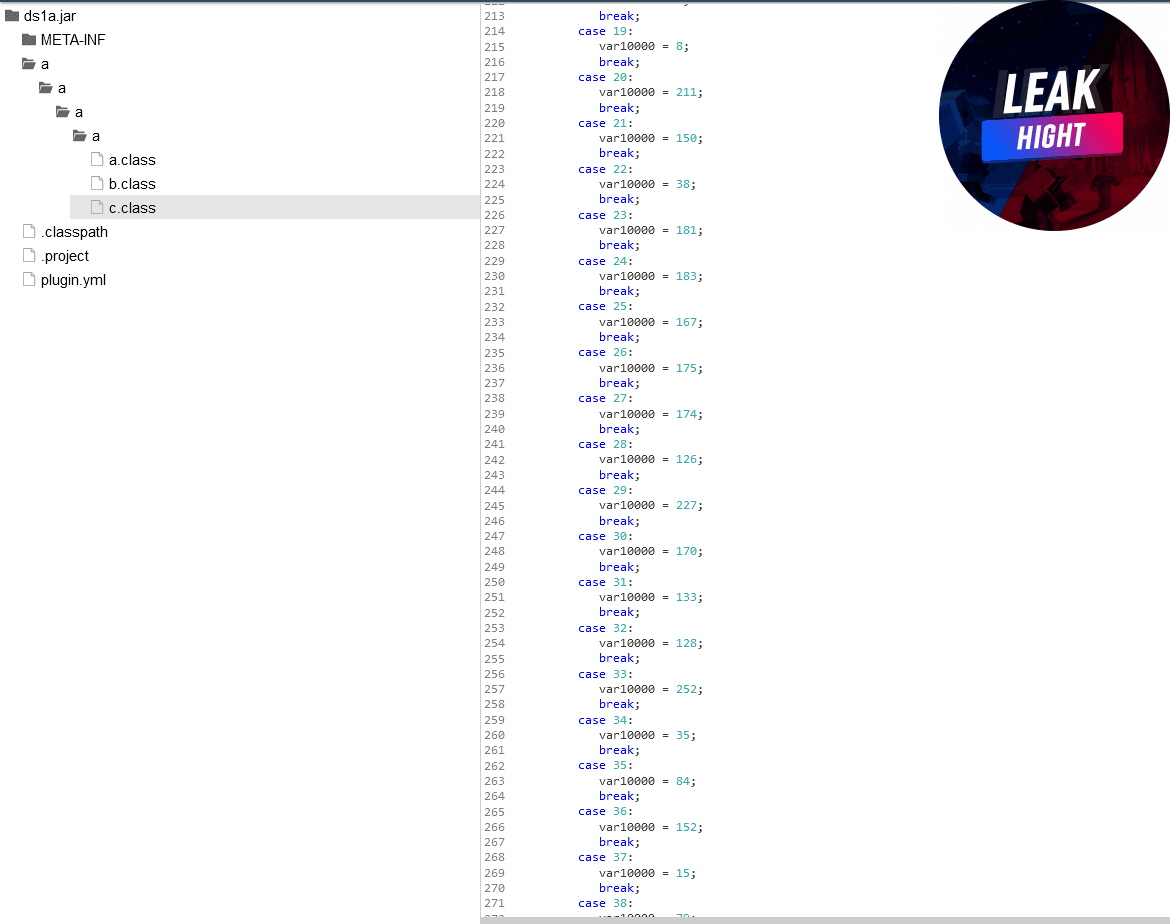This screenshot has height=924, width=1170.
Task: Click the break statement on line 213
Action: tap(619, 16)
